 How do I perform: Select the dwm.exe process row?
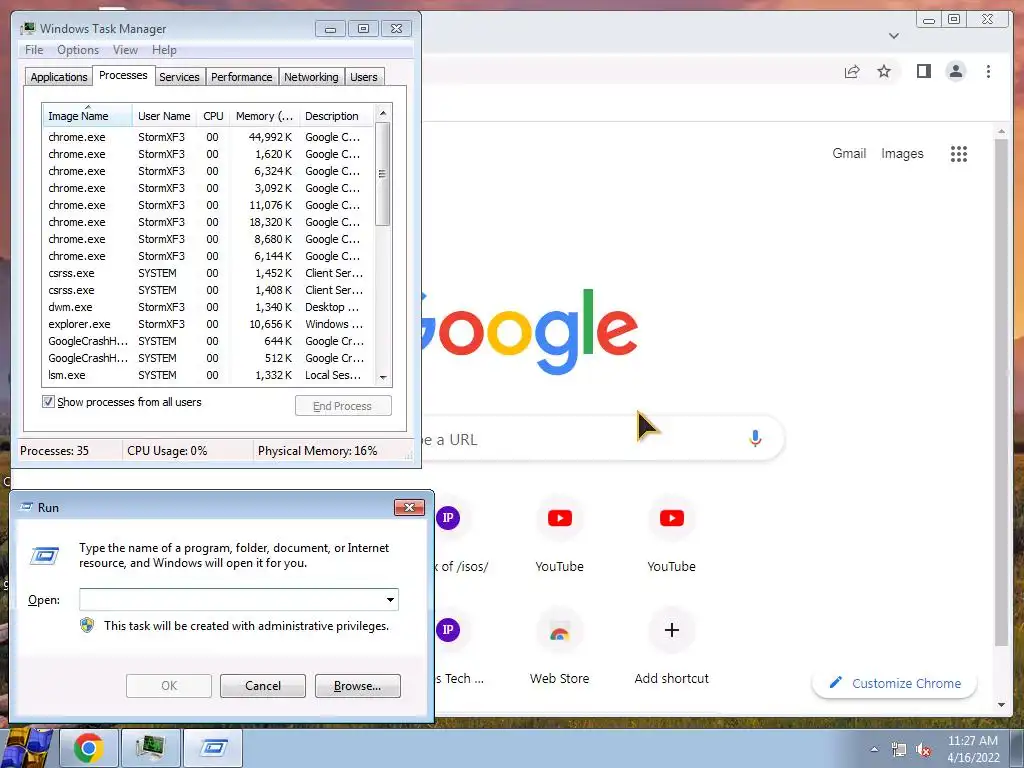point(208,307)
